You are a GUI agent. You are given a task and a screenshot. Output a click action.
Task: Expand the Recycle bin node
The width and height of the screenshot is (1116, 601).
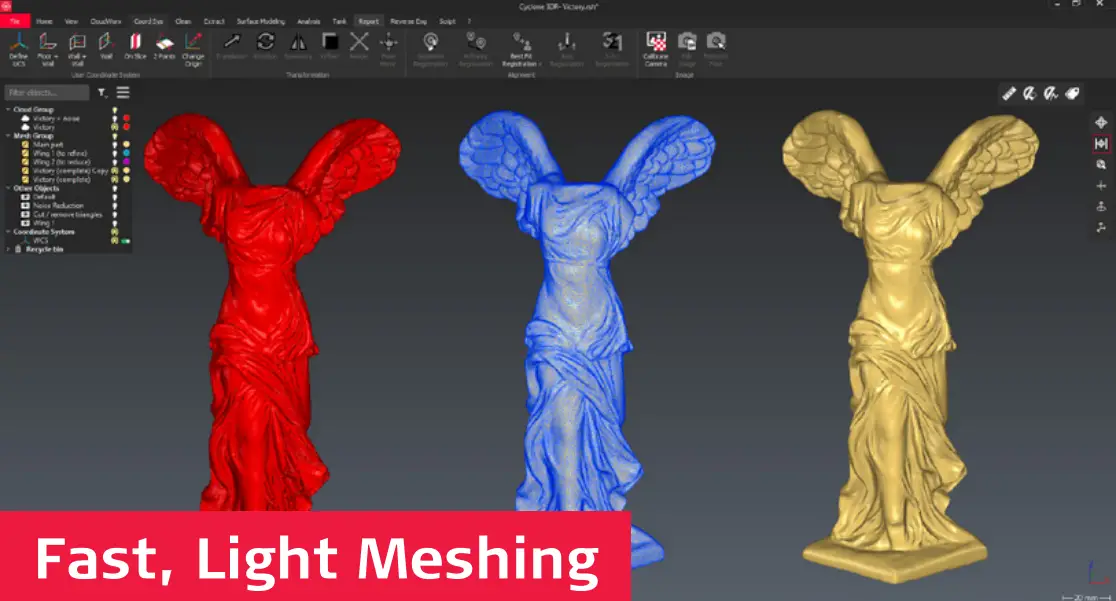[x=6, y=249]
